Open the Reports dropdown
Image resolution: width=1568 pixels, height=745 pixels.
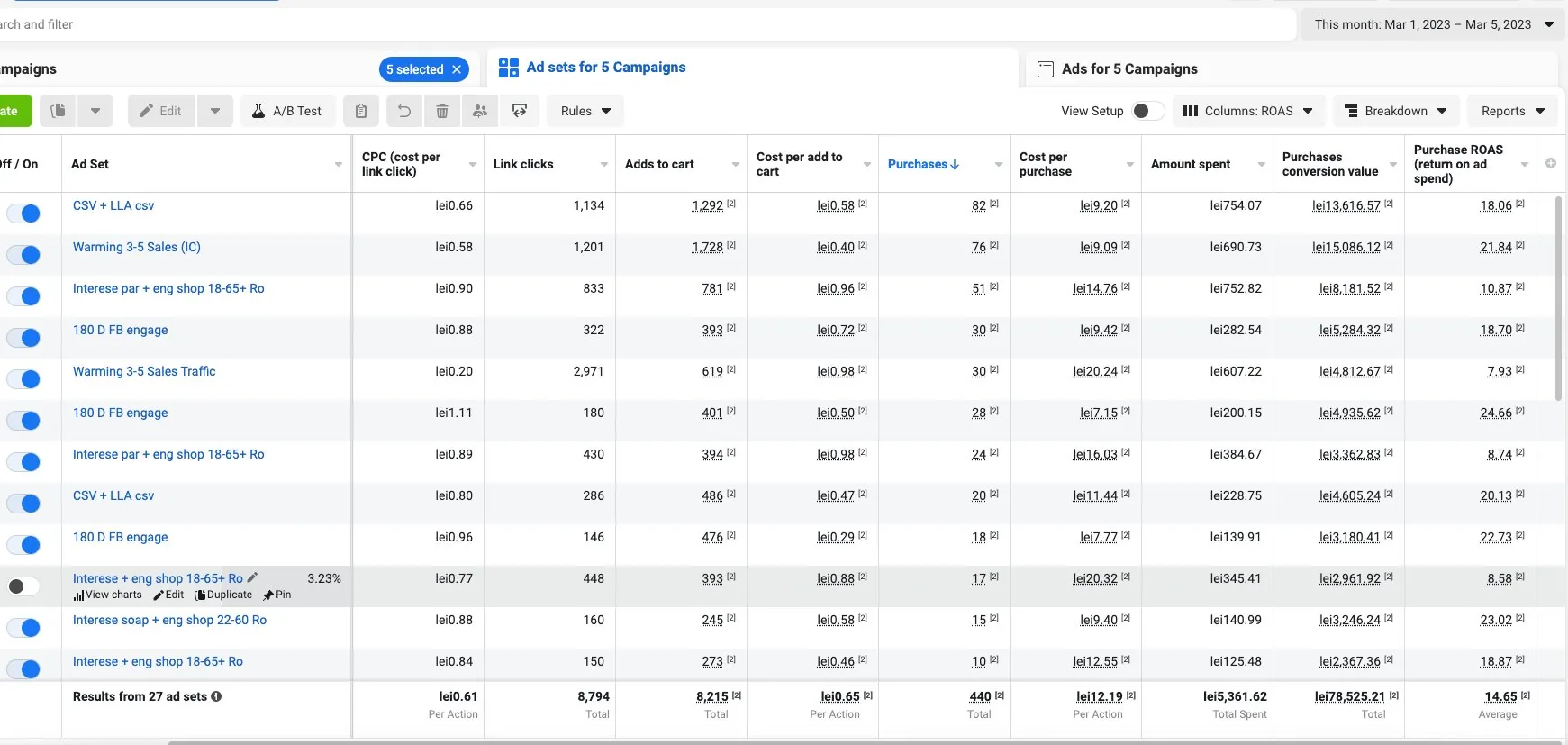click(1513, 111)
